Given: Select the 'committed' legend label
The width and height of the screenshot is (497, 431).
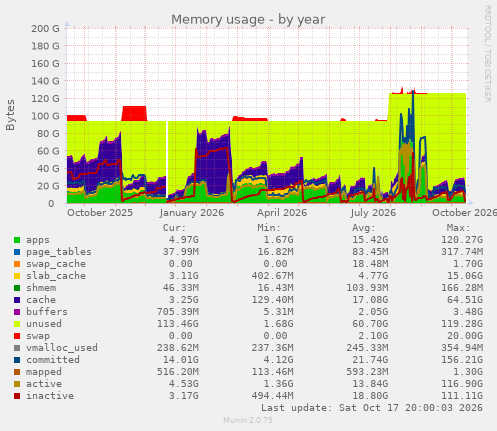Looking at the screenshot, I should click(x=53, y=360).
